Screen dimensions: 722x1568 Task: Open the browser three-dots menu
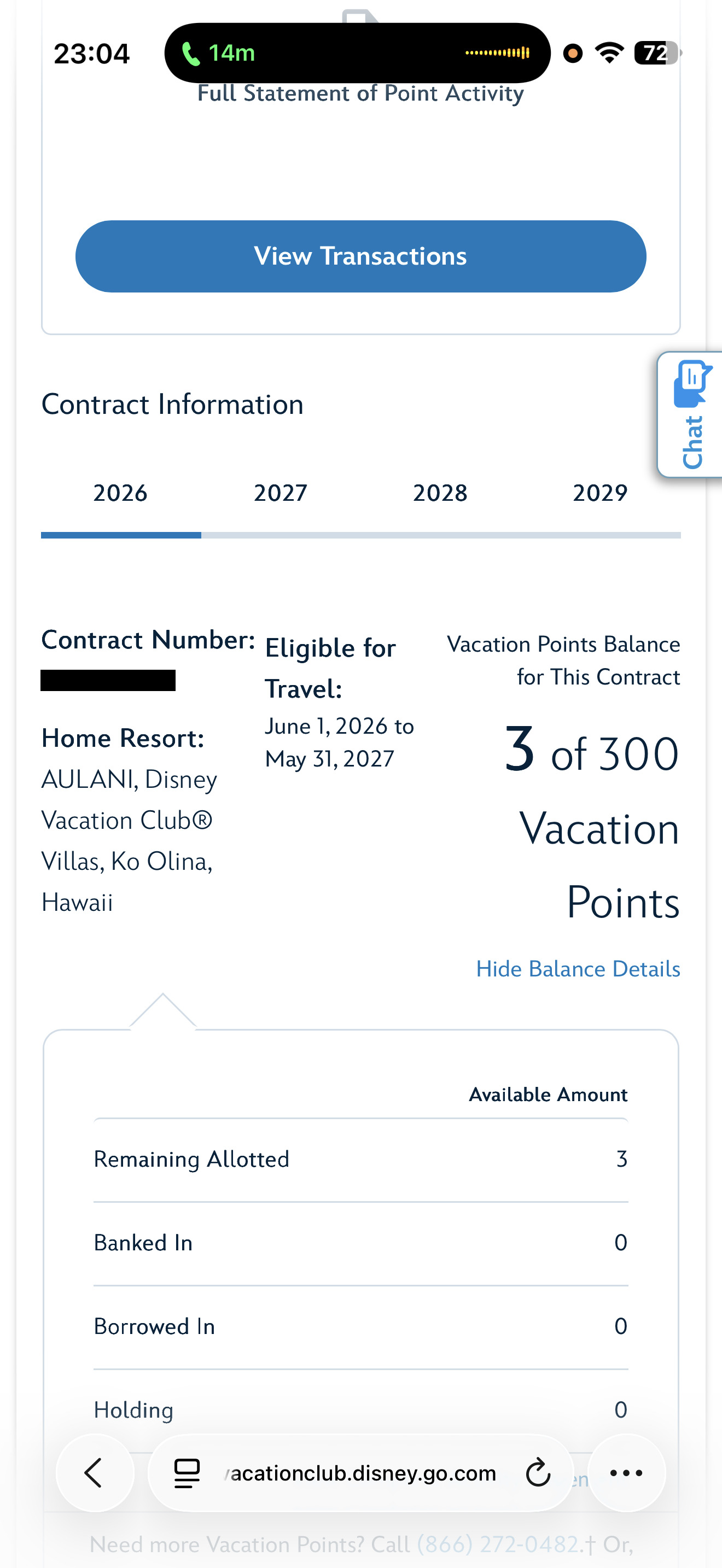[x=626, y=1473]
